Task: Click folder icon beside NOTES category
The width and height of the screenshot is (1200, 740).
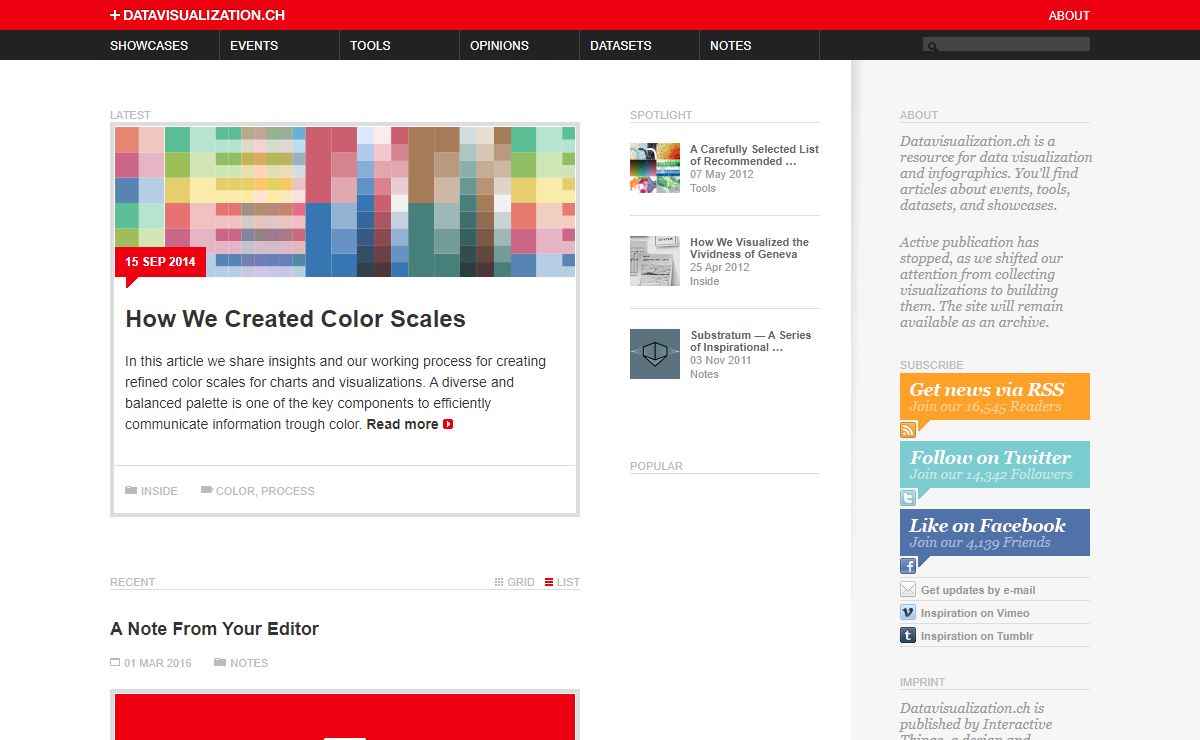Action: coord(220,662)
